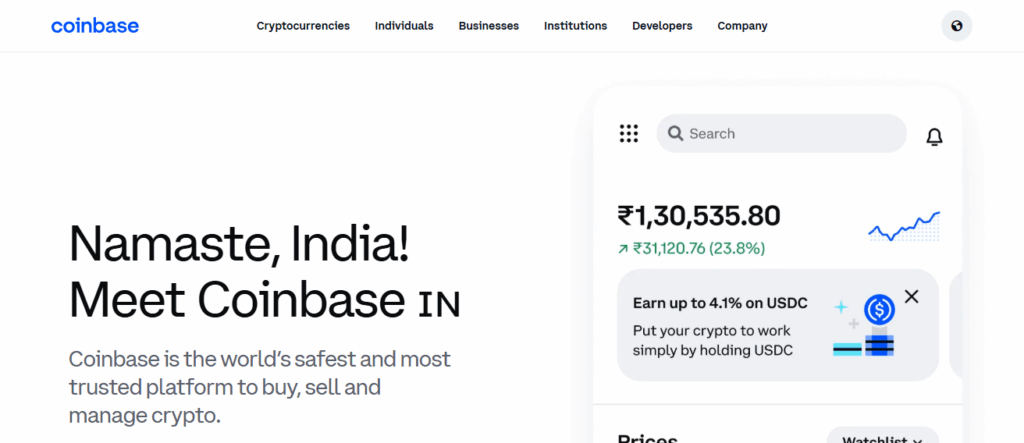Click the notification bell icon
The height and width of the screenshot is (443, 1024).
934,137
